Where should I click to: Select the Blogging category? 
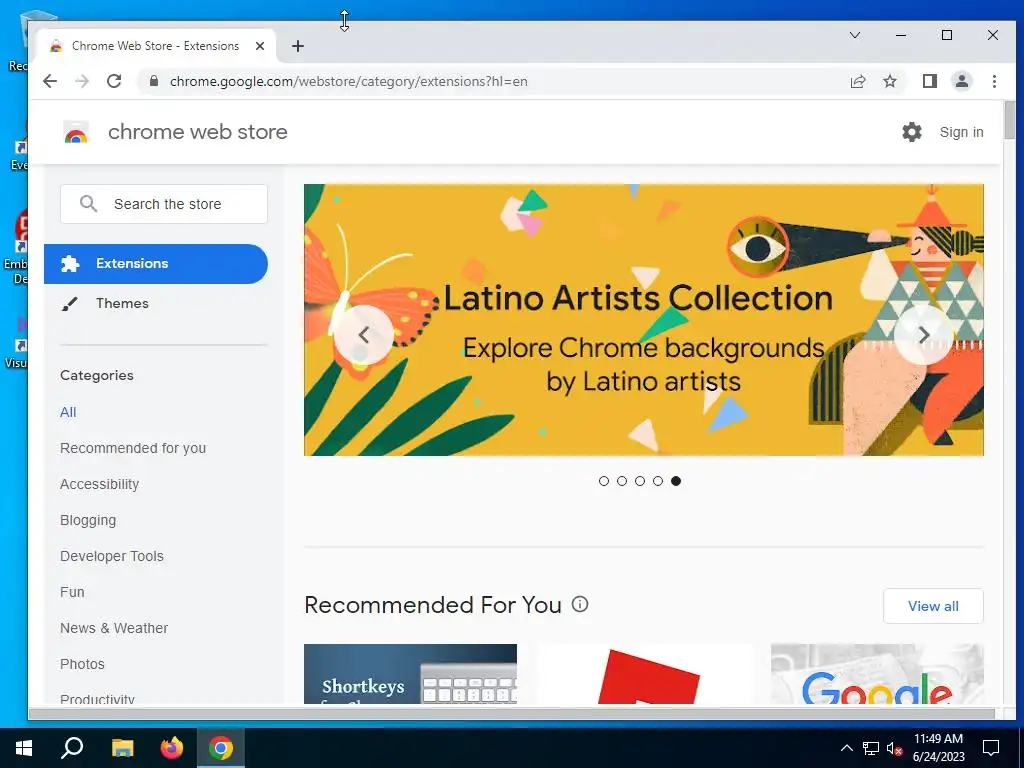[x=88, y=520]
